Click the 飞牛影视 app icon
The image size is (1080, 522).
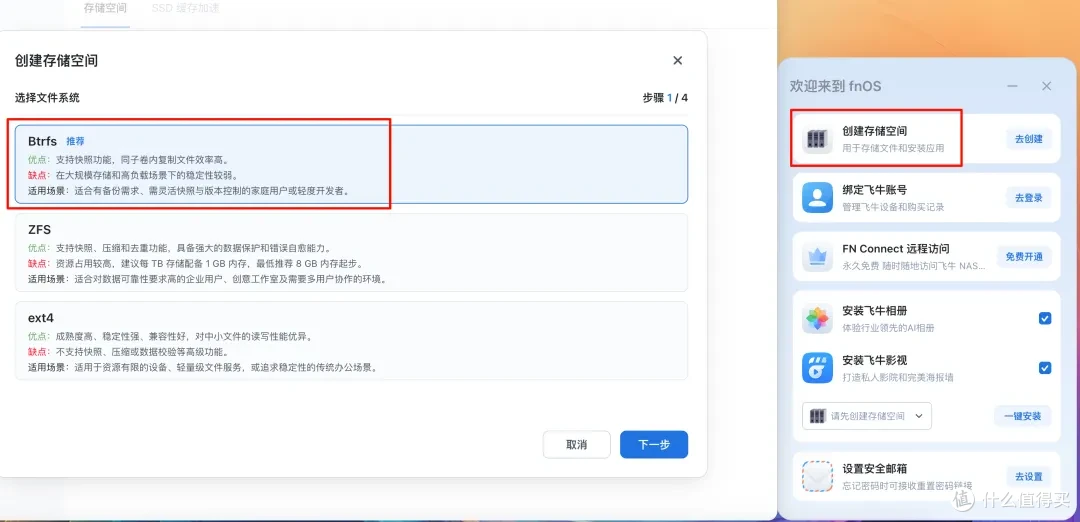click(818, 368)
